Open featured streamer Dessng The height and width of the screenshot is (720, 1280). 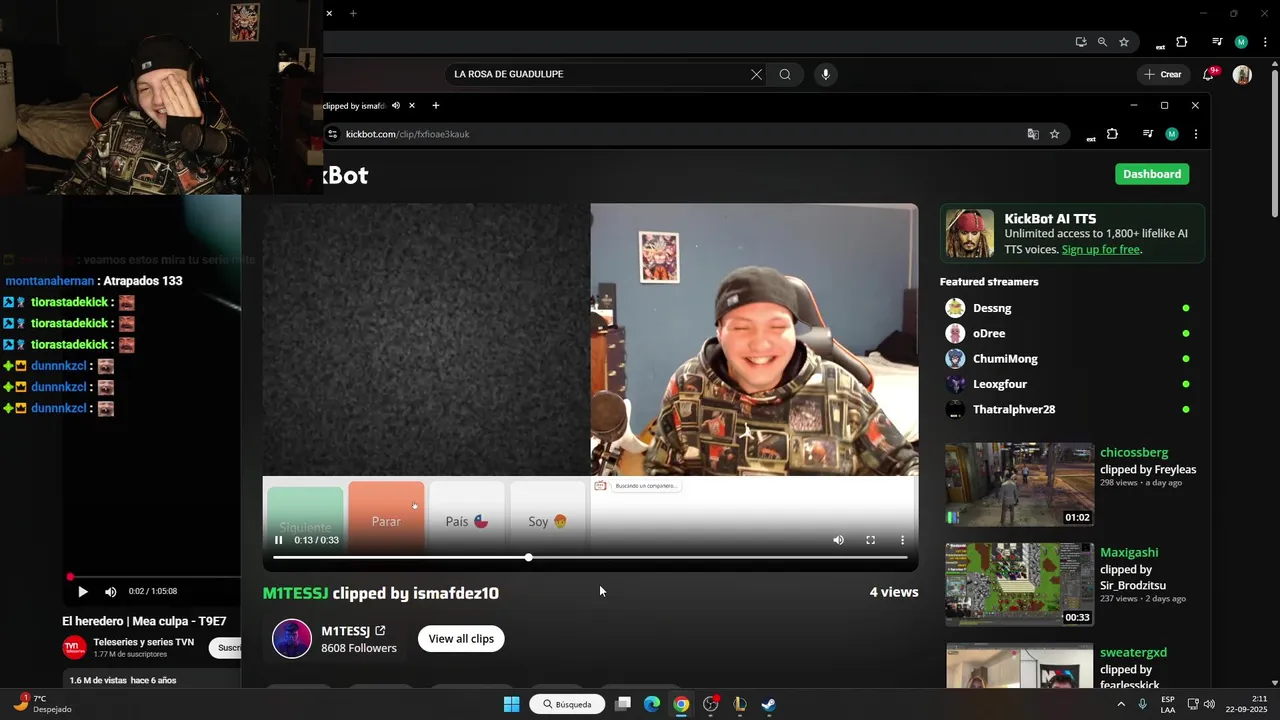(992, 308)
